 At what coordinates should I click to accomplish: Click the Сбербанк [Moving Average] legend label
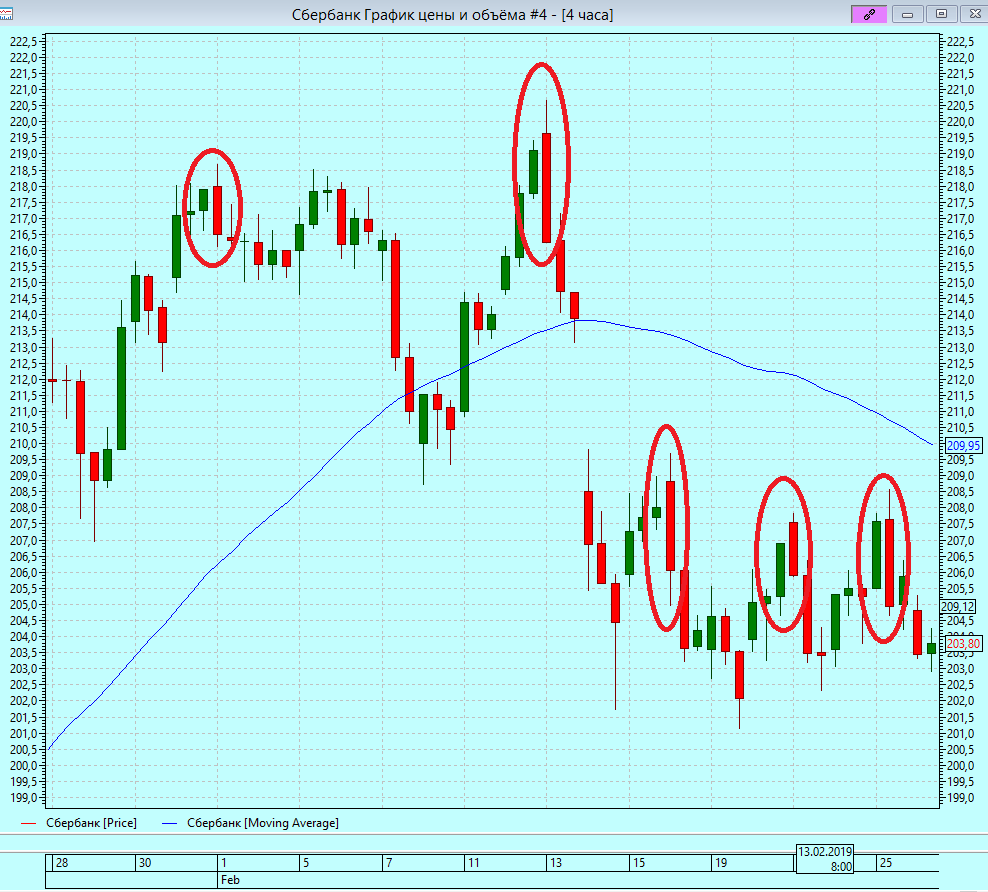click(x=263, y=823)
